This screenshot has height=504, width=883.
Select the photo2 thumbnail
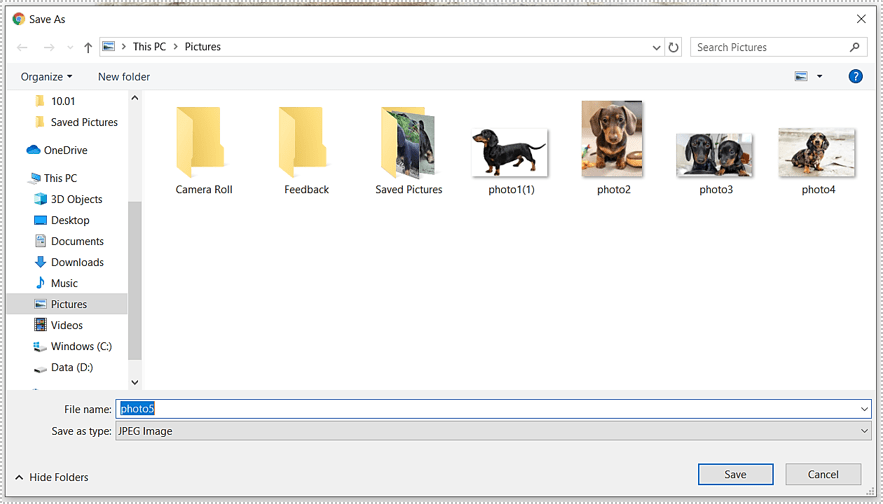pos(613,146)
